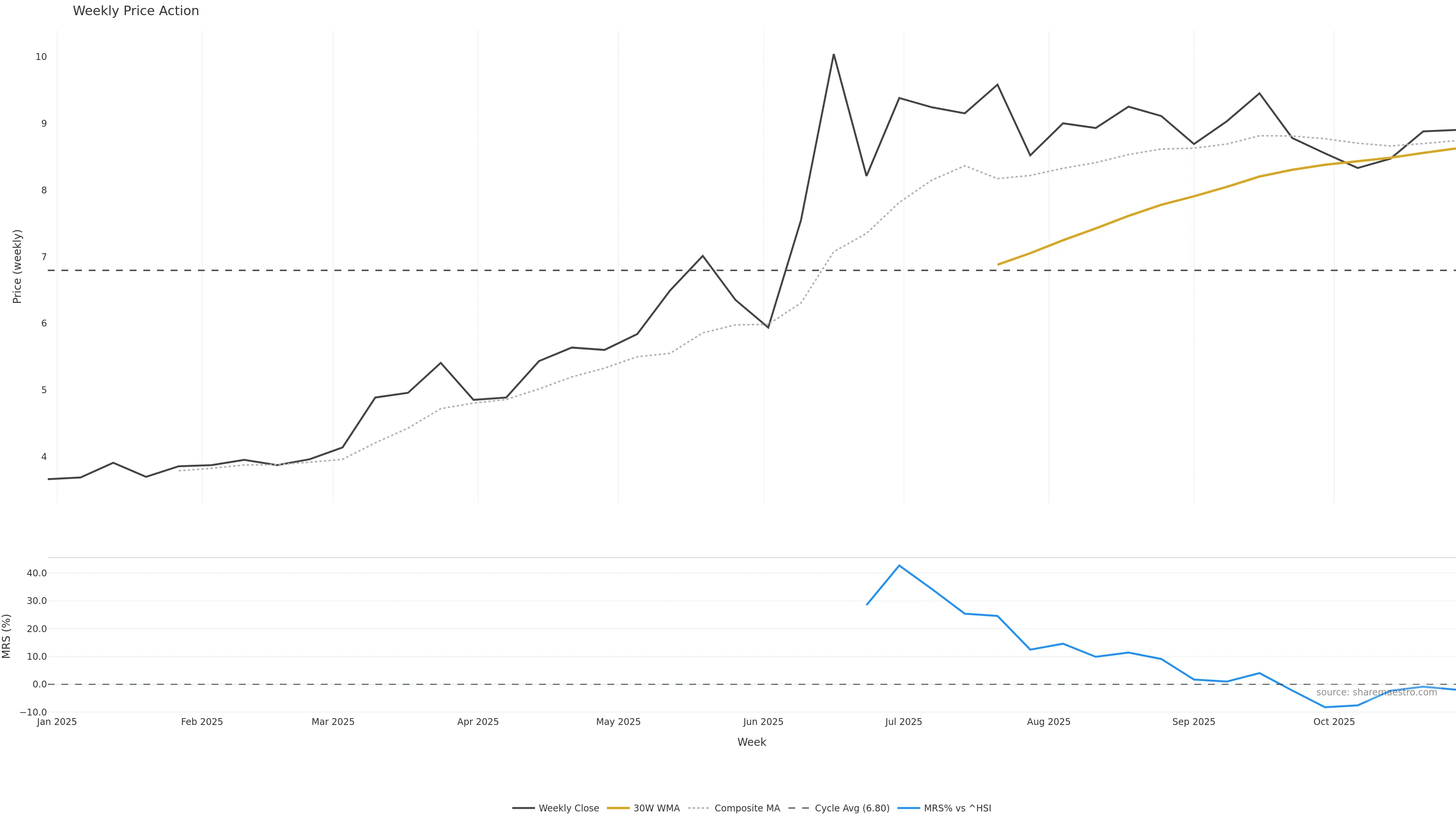
Task: Click the Jan 2025 x-axis tick label
Action: coord(56,722)
